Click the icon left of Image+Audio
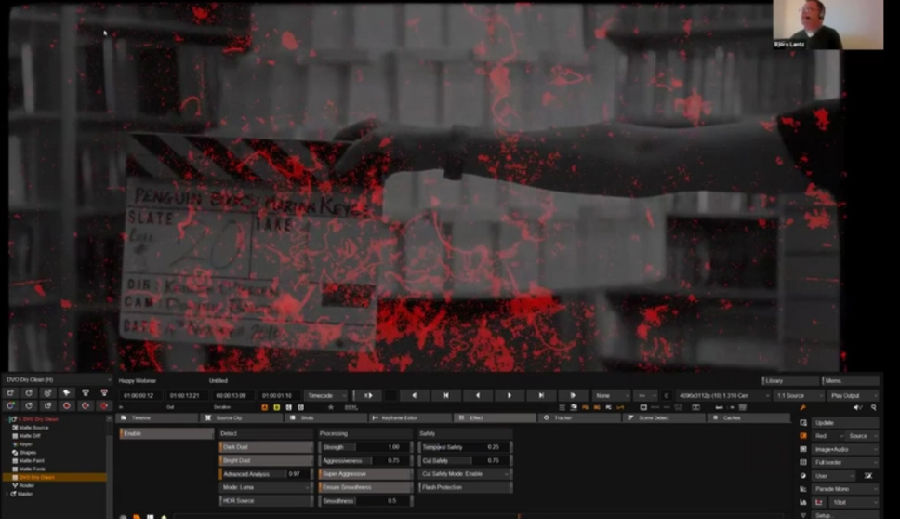This screenshot has height=519, width=900. point(804,450)
